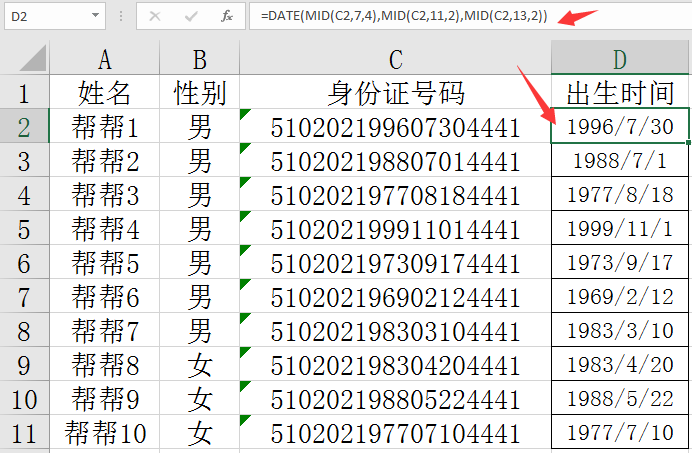Click the cell containing 帮帮5
Screen dimensions: 692x453
[105, 262]
